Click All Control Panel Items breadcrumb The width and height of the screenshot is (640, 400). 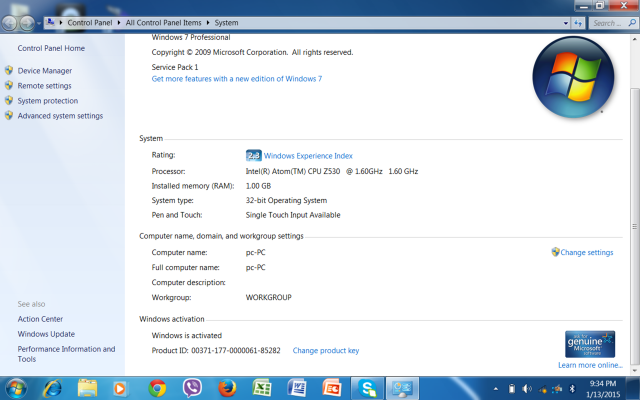[163, 23]
